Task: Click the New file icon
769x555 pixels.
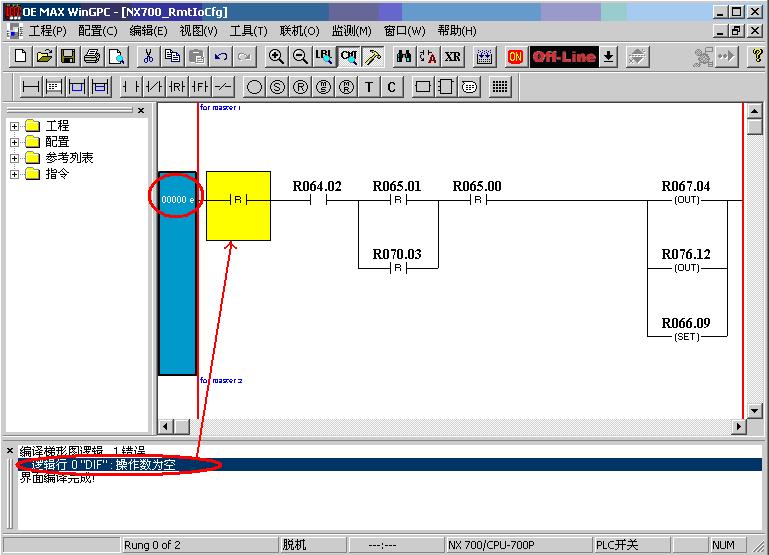Action: tap(21, 56)
